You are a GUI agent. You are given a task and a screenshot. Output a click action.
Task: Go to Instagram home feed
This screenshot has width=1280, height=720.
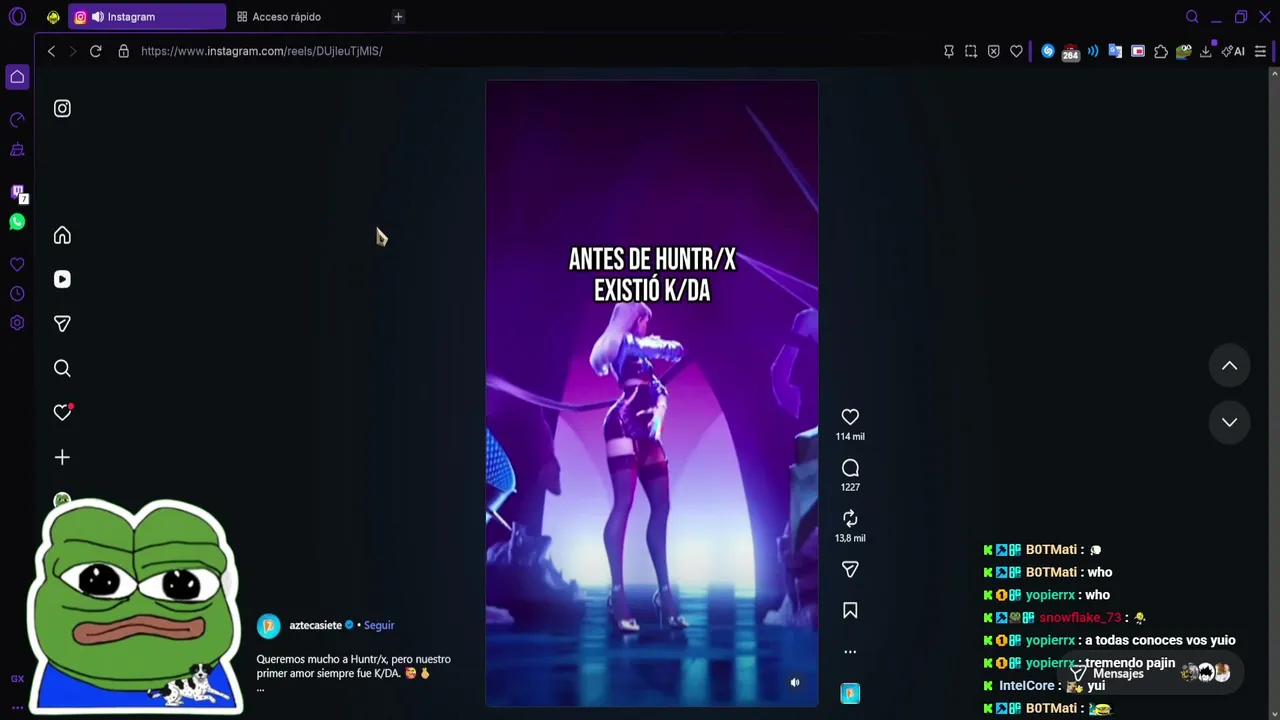pyautogui.click(x=62, y=235)
